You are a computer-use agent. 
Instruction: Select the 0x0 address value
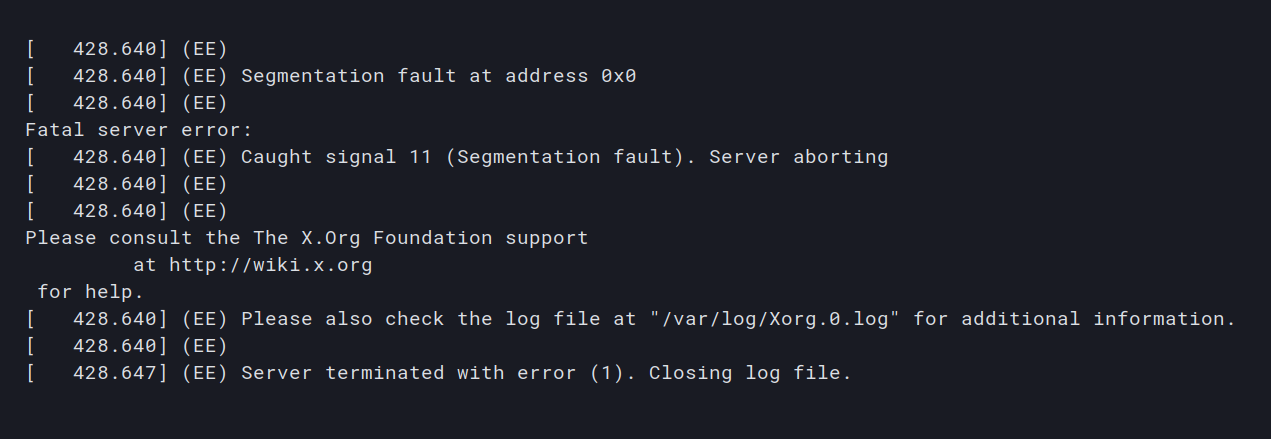(x=618, y=76)
